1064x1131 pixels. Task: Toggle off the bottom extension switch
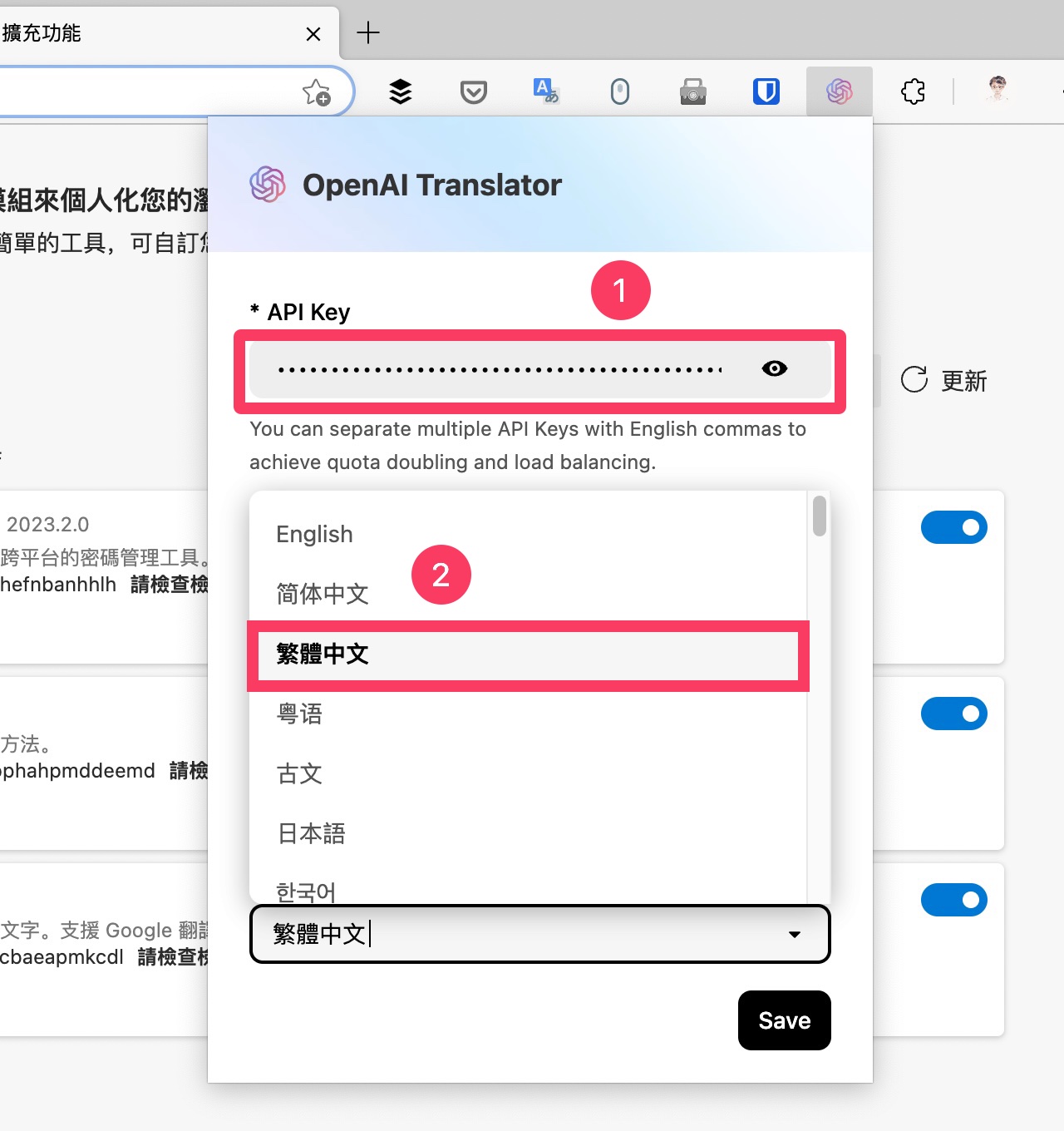(x=953, y=899)
